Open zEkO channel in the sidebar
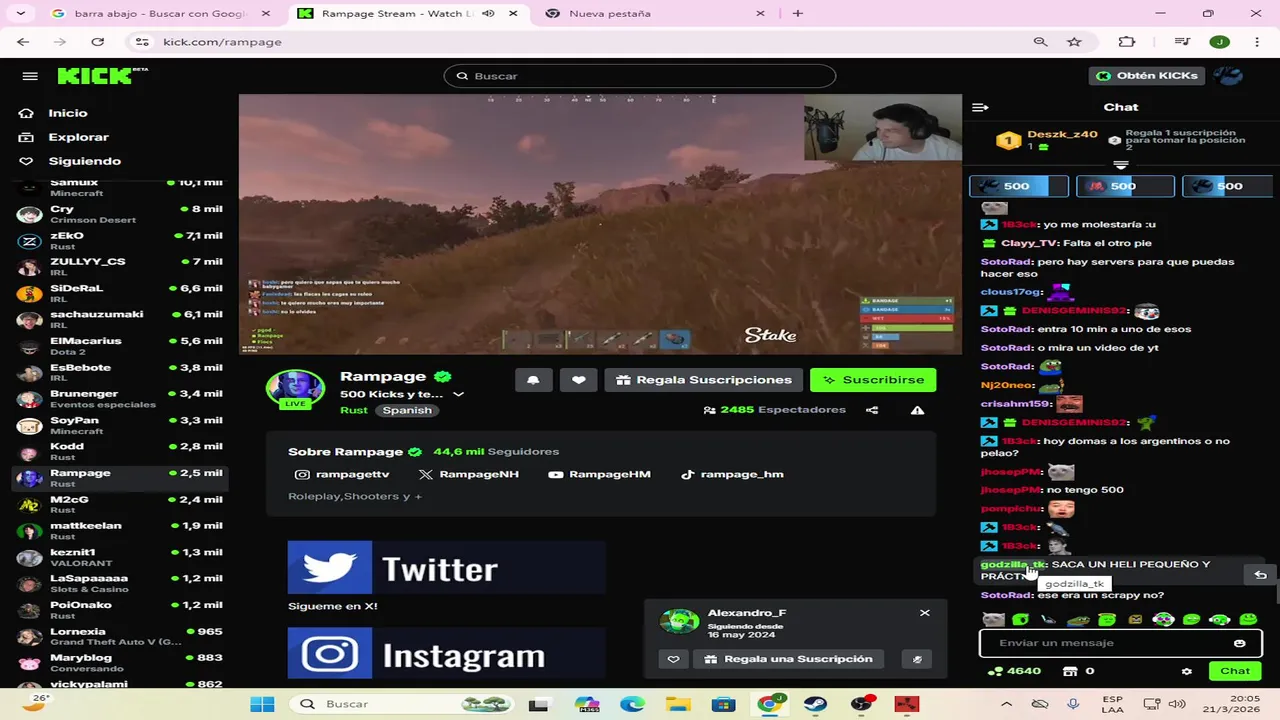Image resolution: width=1280 pixels, height=720 pixels. 120,241
